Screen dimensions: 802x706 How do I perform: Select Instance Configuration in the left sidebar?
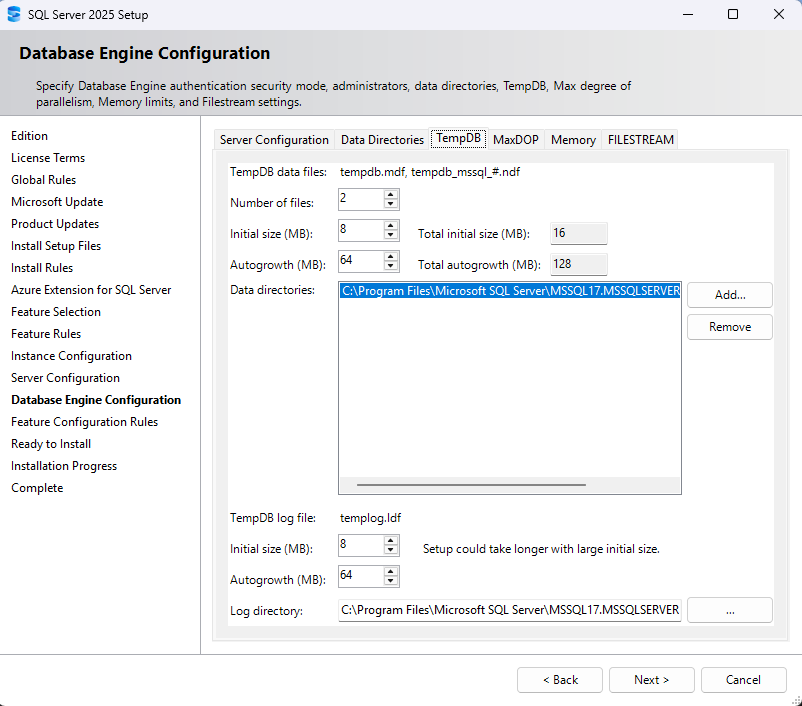pos(70,355)
